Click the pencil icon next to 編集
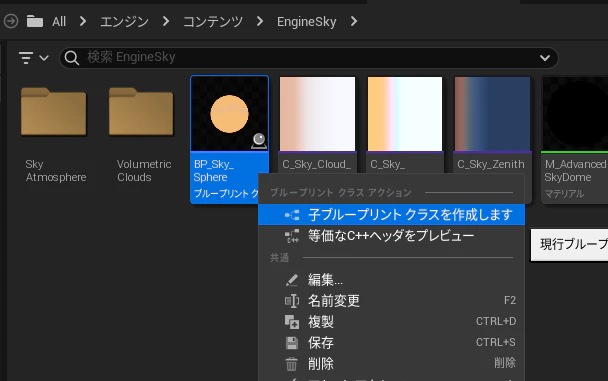 coord(292,280)
